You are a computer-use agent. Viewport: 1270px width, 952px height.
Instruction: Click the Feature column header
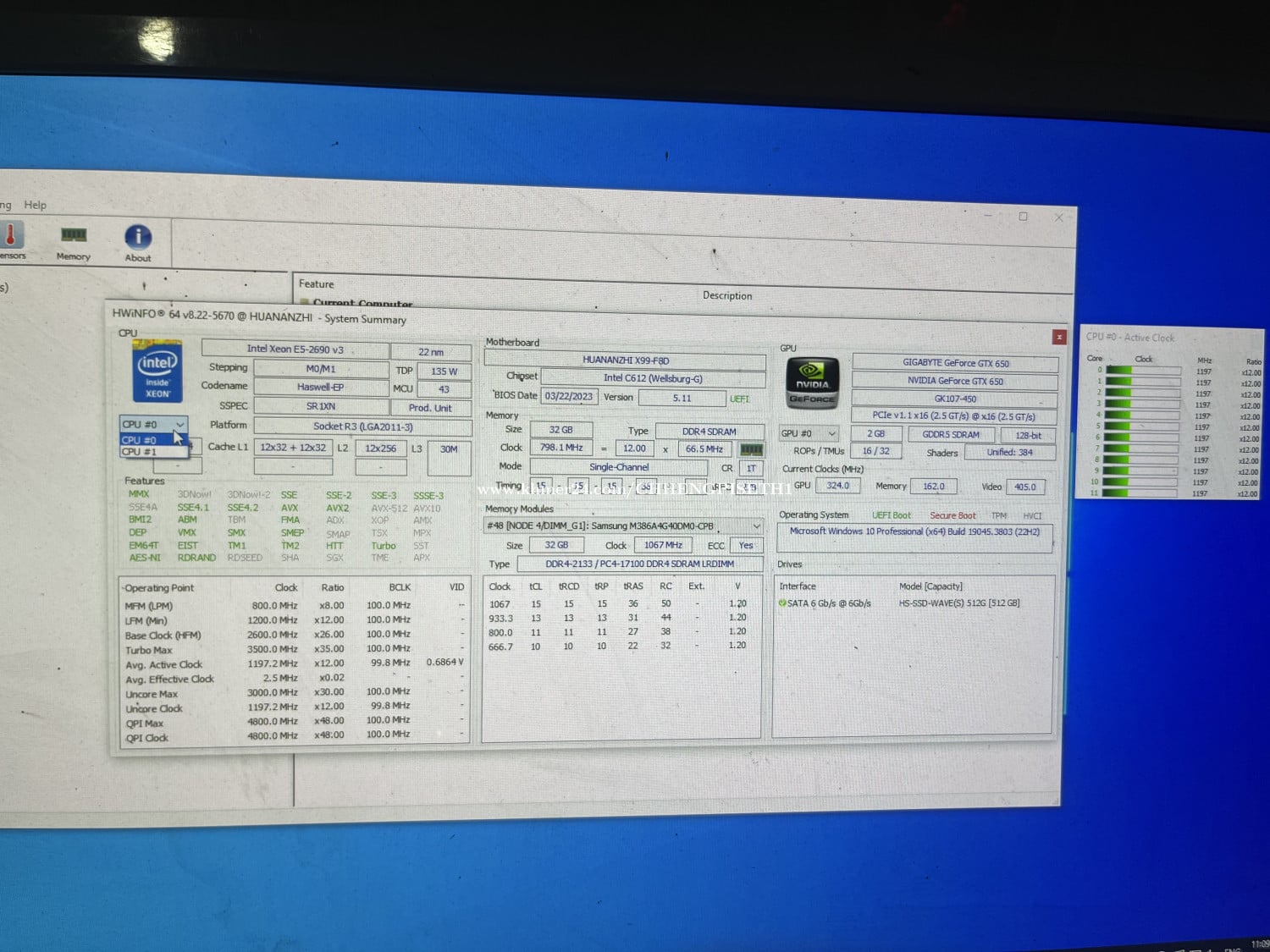point(316,284)
